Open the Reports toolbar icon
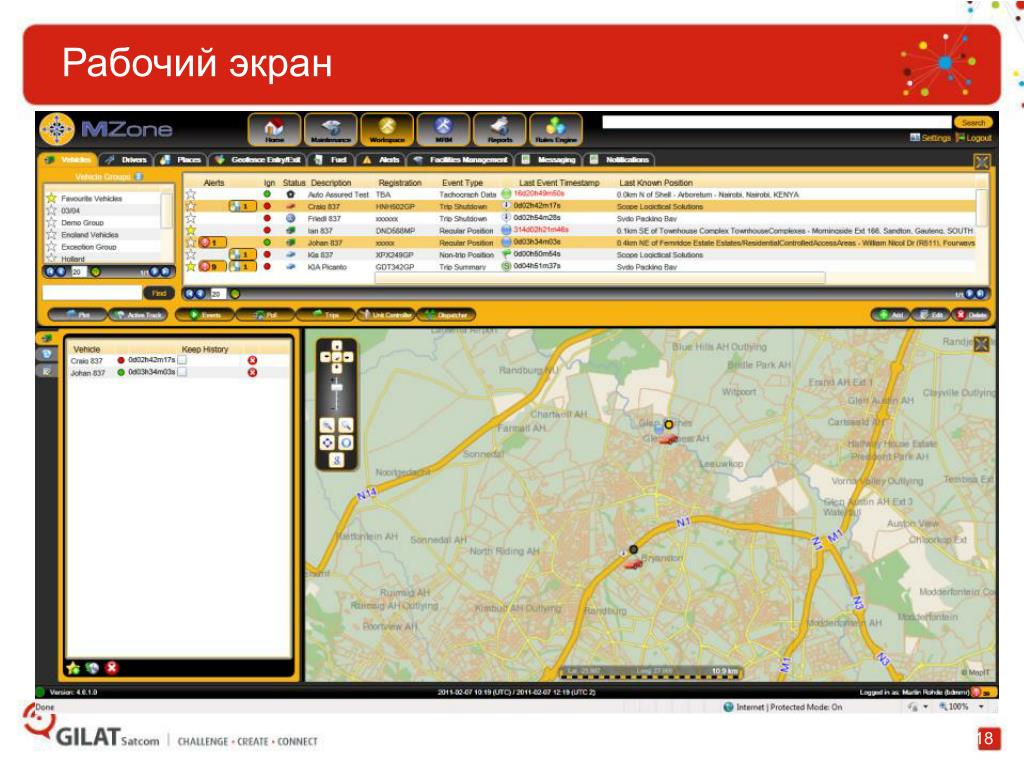The height and width of the screenshot is (768, 1024). [x=500, y=129]
